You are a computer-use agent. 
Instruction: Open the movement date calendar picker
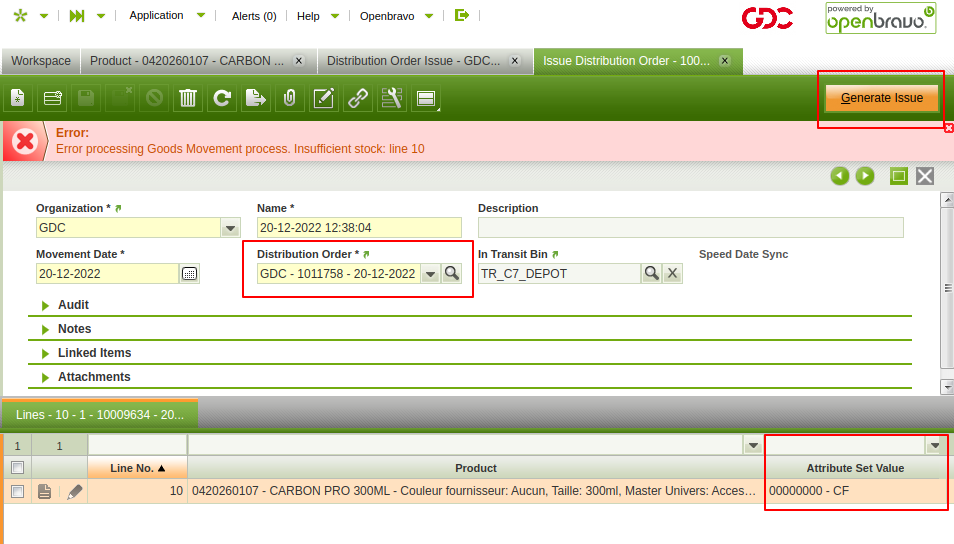(190, 273)
